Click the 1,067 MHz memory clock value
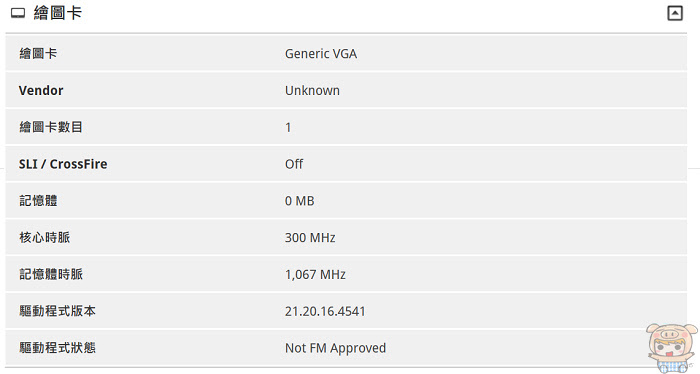 315,274
